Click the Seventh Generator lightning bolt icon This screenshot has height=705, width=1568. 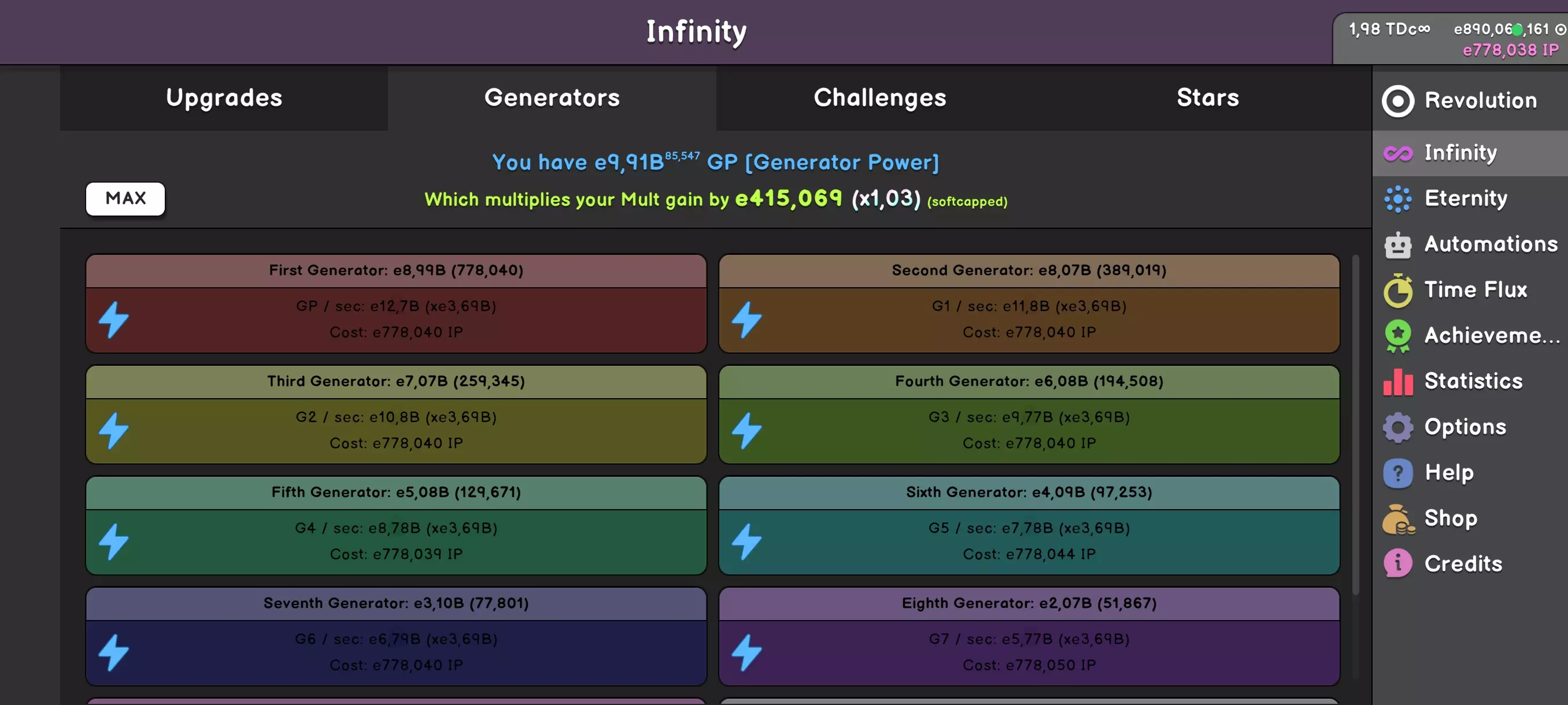(114, 652)
